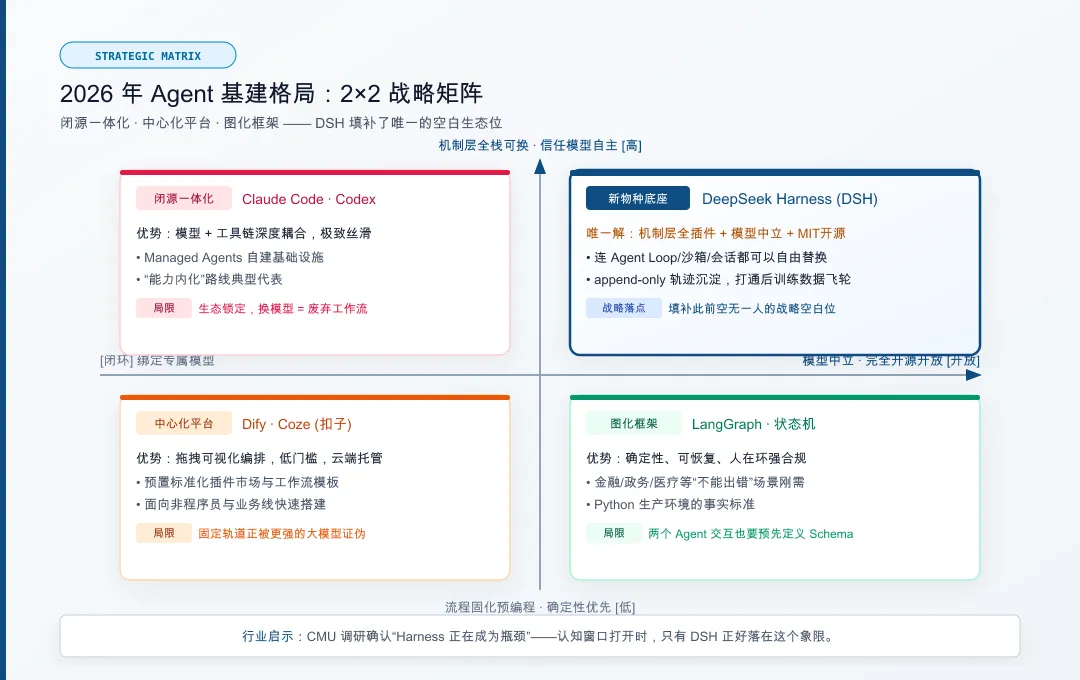Click the 'append-only 轨迹沉淀' bullet

[718, 279]
